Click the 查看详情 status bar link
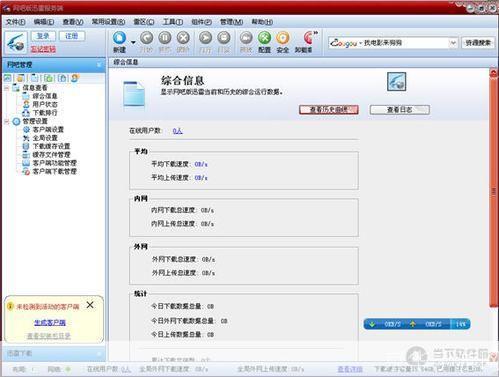Image resolution: width=499 pixels, height=377 pixels. pos(350,369)
